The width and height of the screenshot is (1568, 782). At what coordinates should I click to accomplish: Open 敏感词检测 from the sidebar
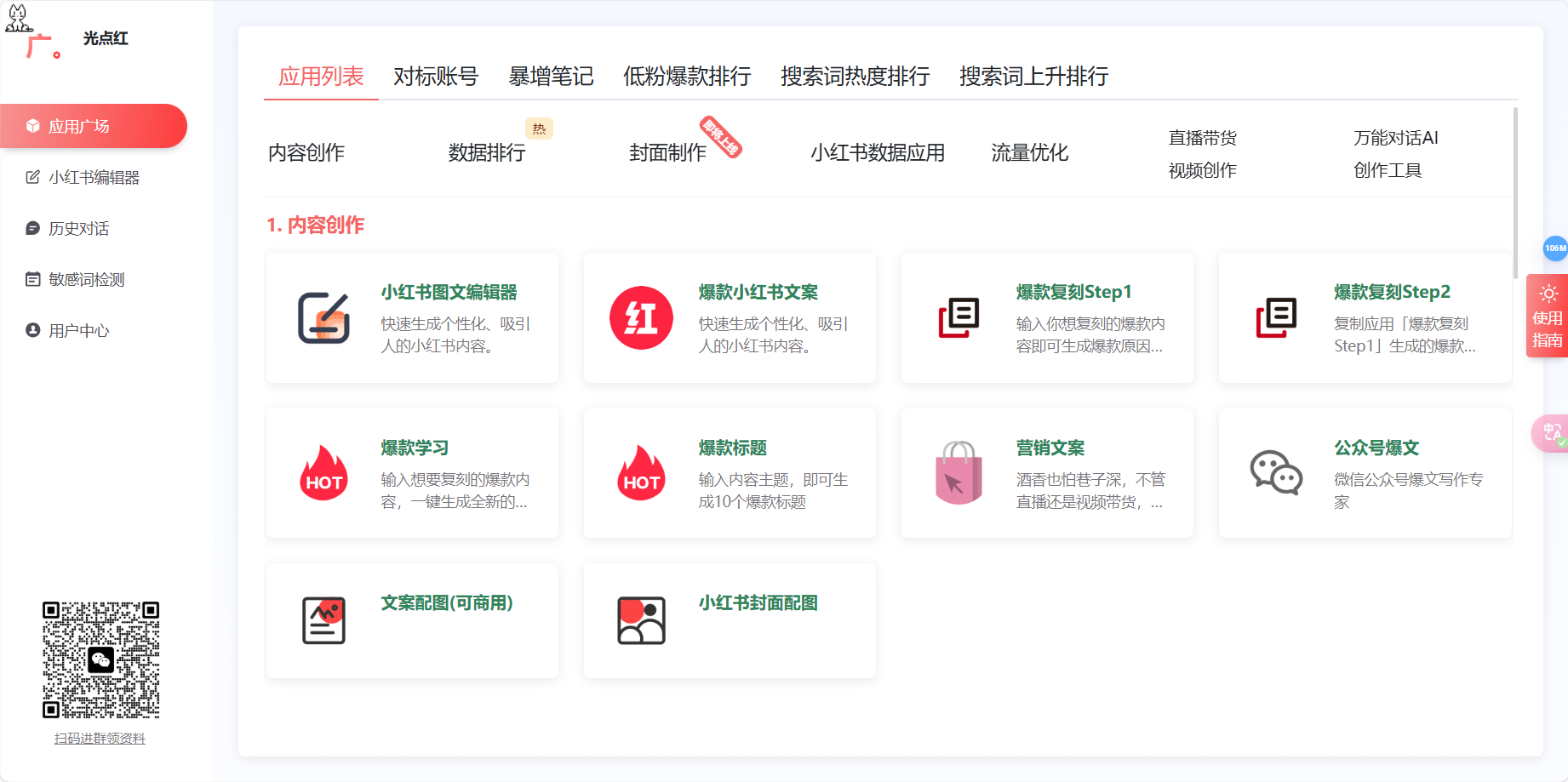[86, 279]
